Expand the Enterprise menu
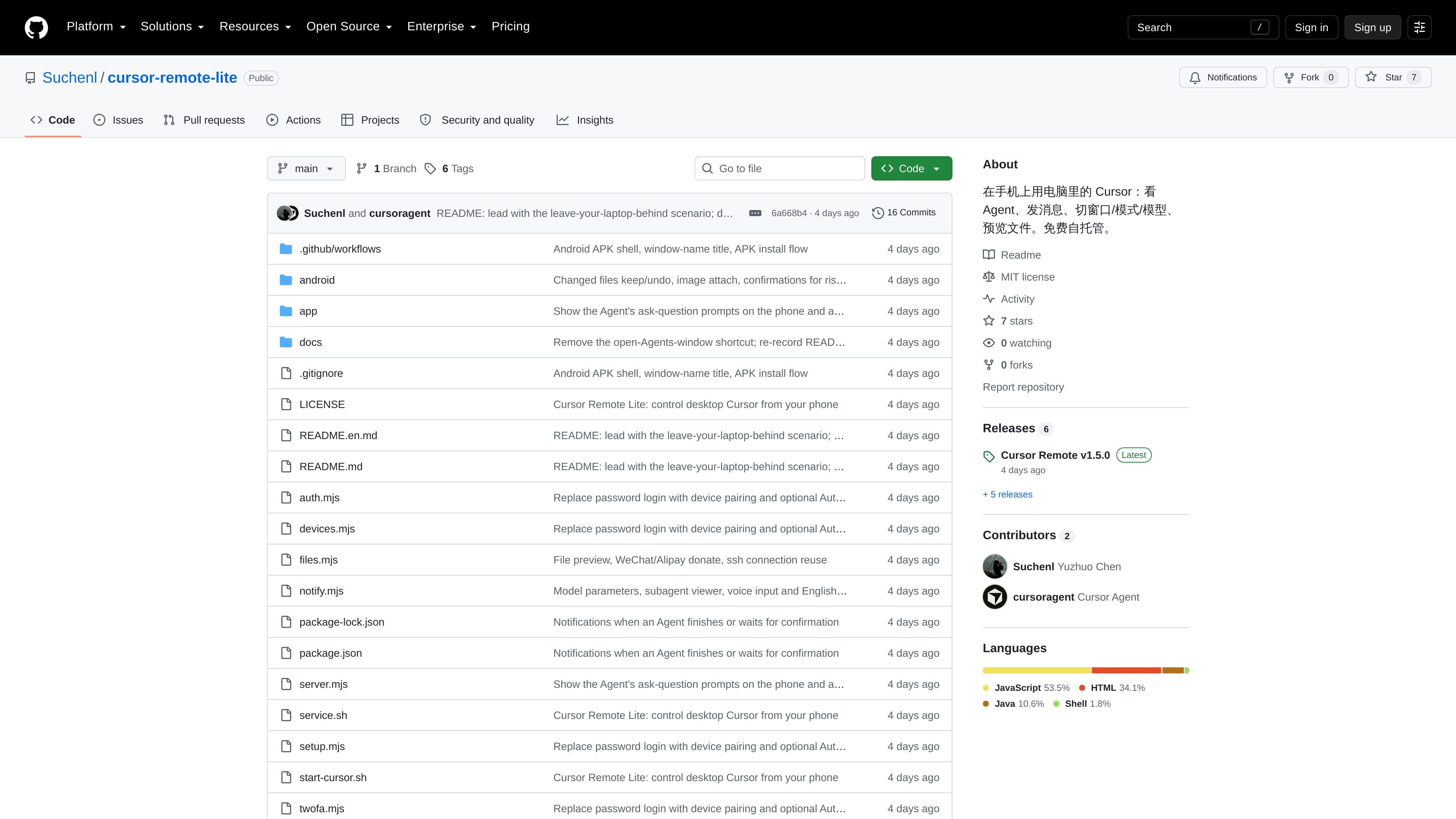Viewport: 1456px width, 819px height. pyautogui.click(x=441, y=27)
